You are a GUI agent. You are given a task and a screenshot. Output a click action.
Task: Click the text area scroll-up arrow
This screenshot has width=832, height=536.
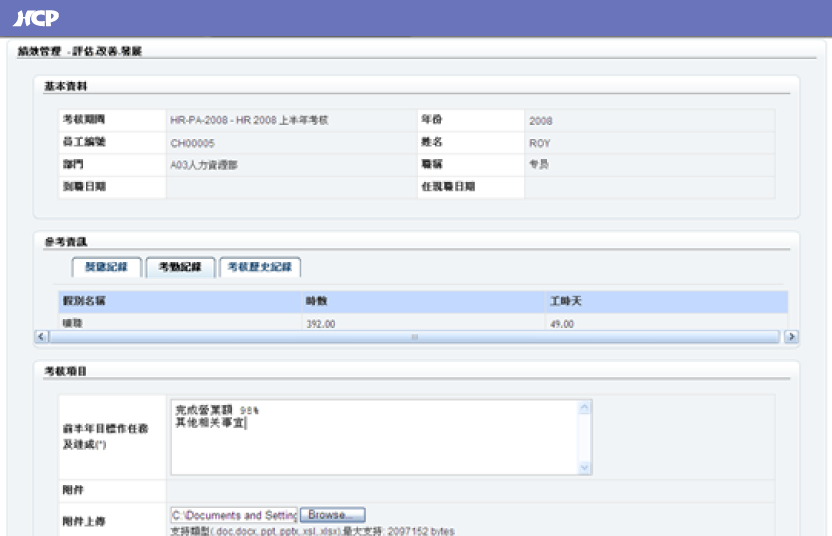point(585,408)
